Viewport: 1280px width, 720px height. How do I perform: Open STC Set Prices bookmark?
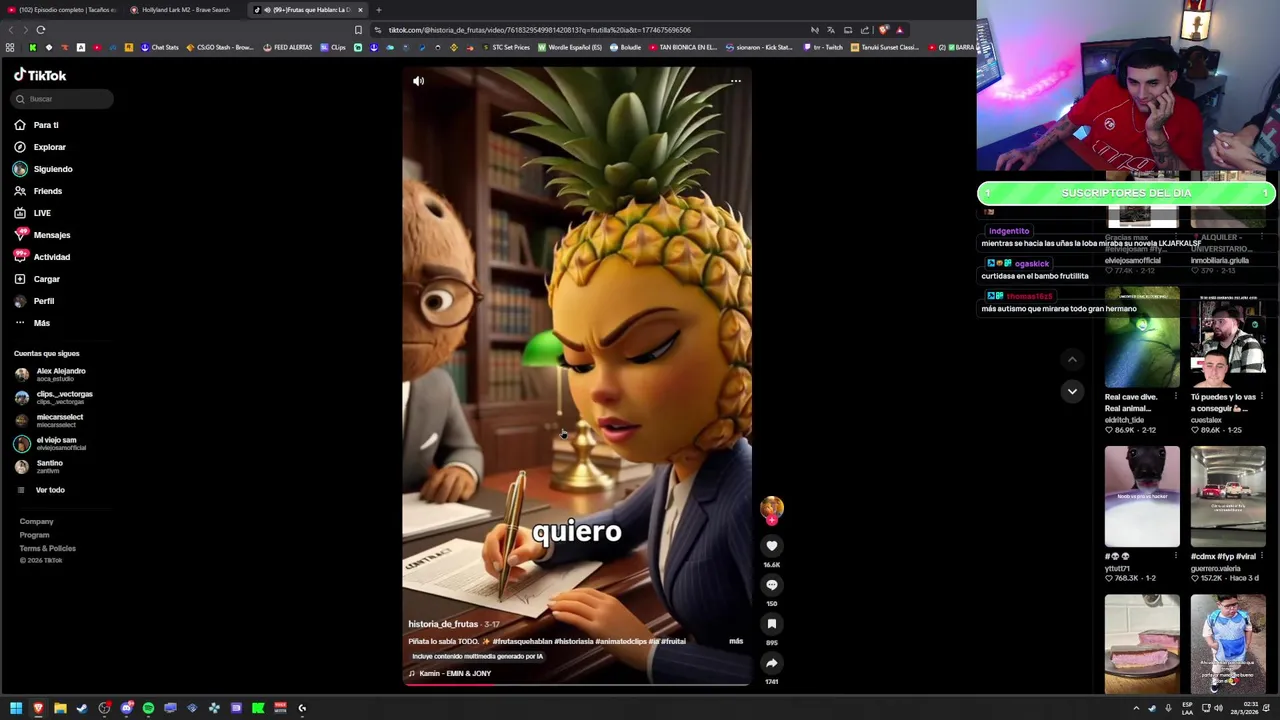click(x=507, y=47)
